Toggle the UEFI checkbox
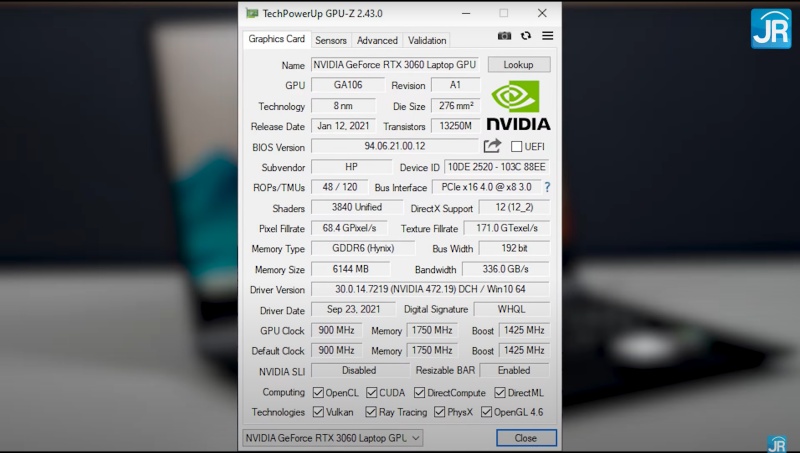The width and height of the screenshot is (800, 453). point(516,146)
